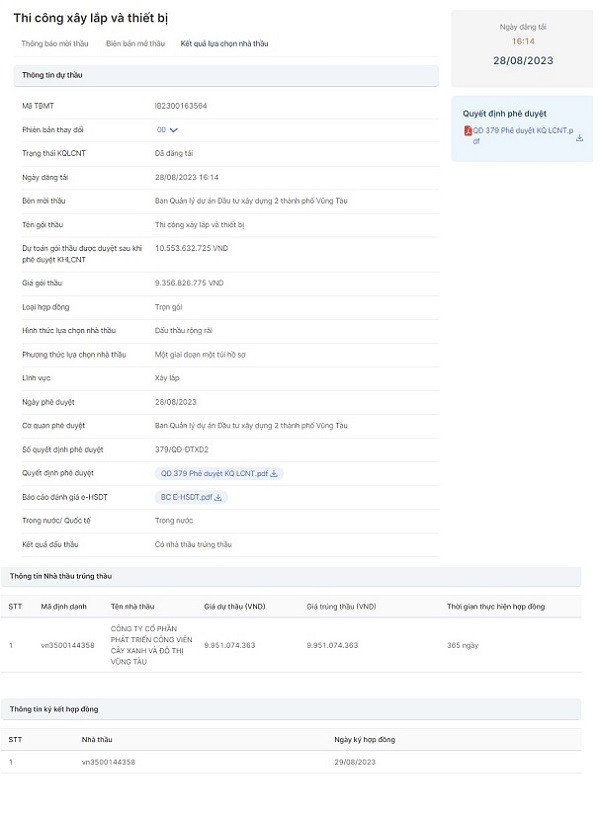600x816 pixels.
Task: Collapse Thông tin Nhà thầu trúng thầu header
Action: point(290,577)
